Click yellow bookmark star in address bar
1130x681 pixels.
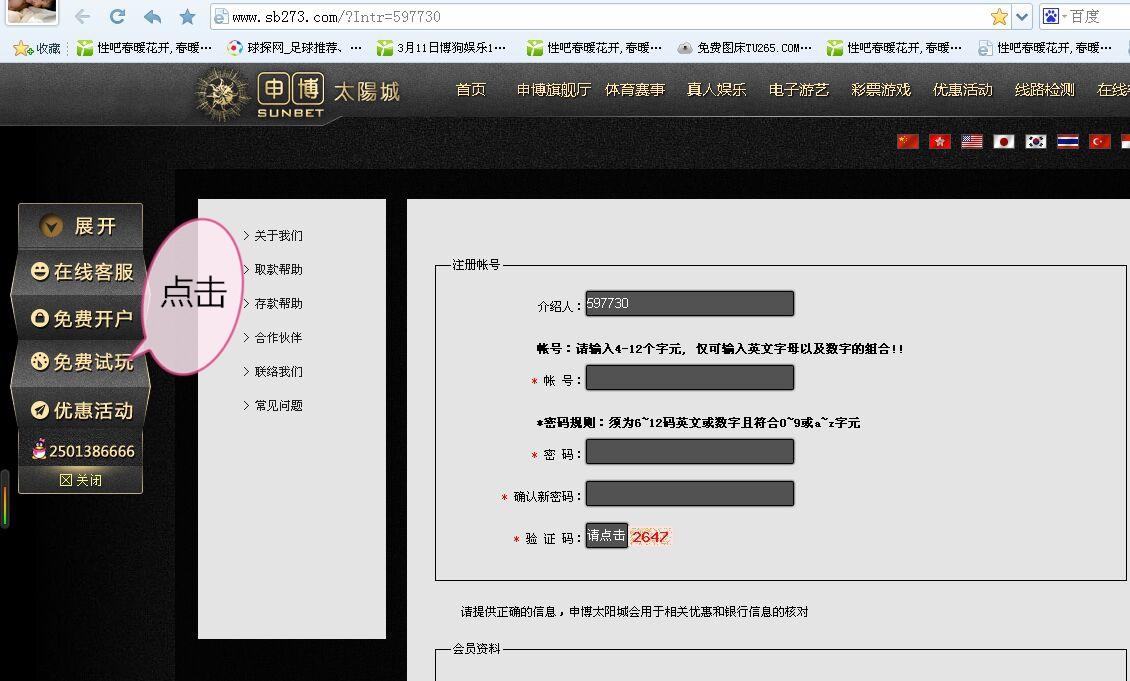click(x=999, y=17)
